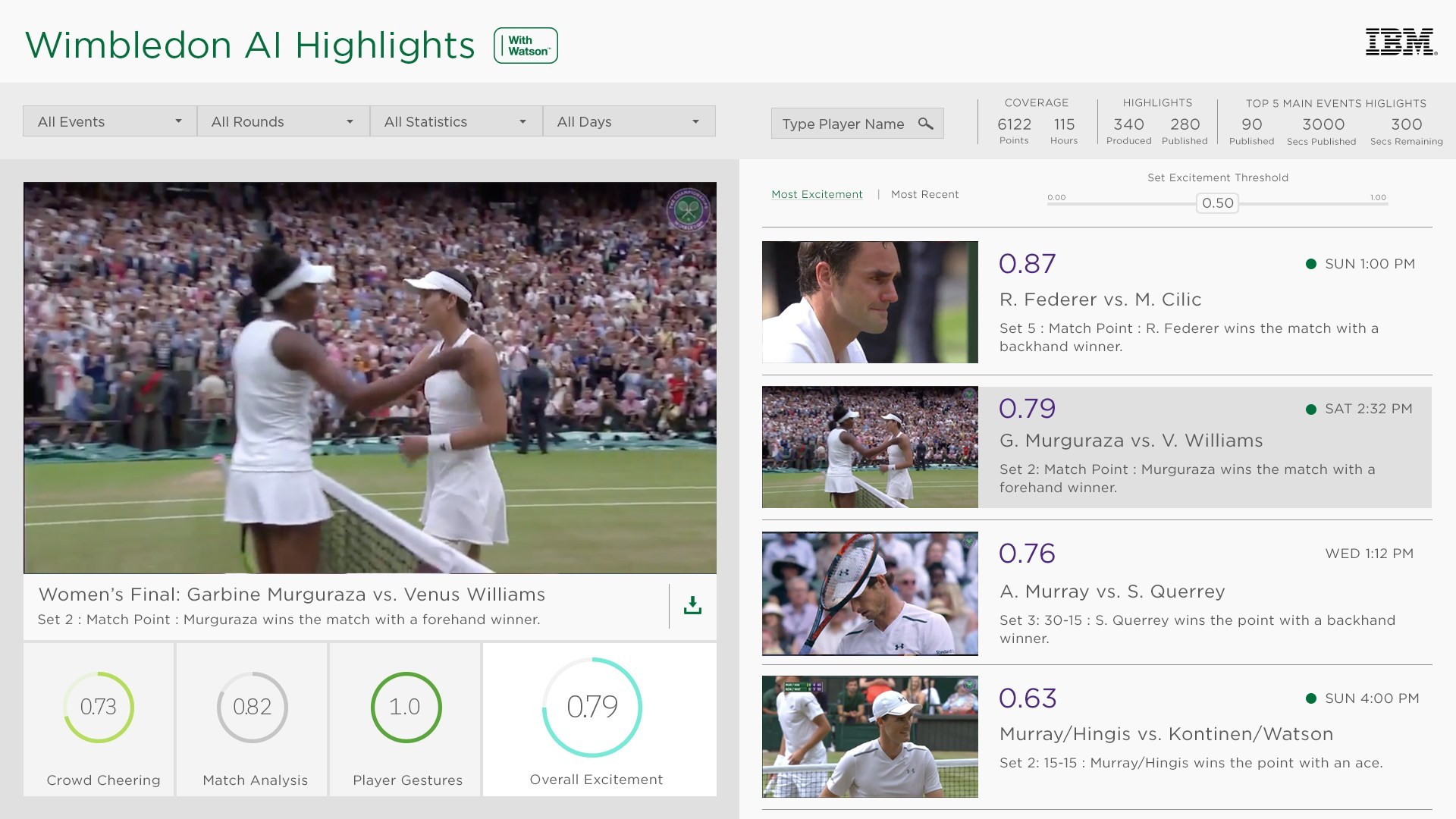This screenshot has height=819, width=1456.
Task: Click the Overall Excitement circular gauge
Action: click(x=592, y=707)
